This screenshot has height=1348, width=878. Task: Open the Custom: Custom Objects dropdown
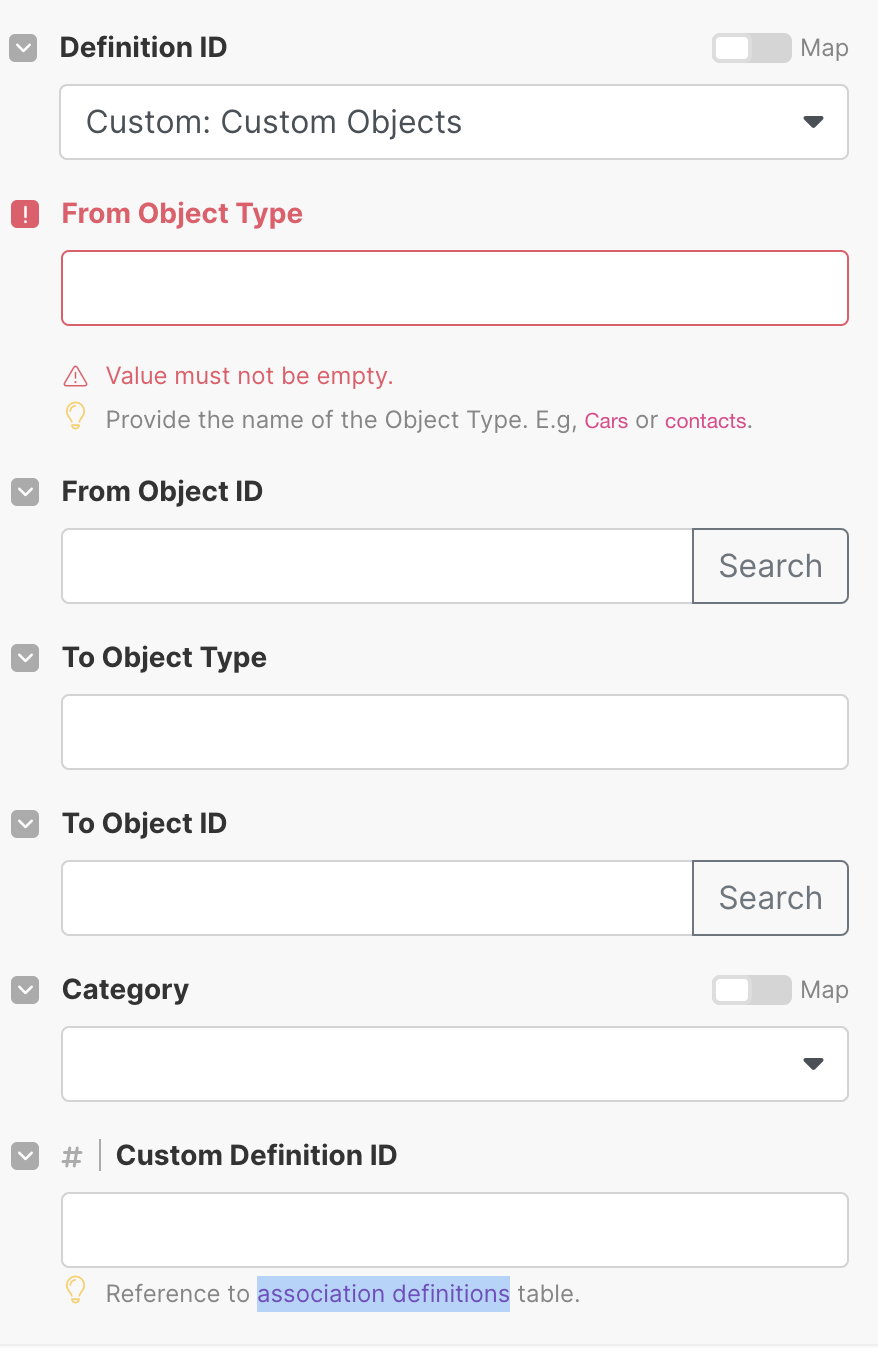pyautogui.click(x=454, y=121)
